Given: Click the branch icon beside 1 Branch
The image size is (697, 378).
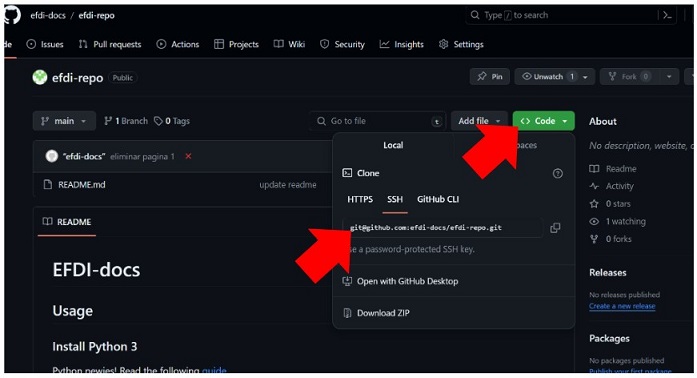Looking at the screenshot, I should (108, 121).
